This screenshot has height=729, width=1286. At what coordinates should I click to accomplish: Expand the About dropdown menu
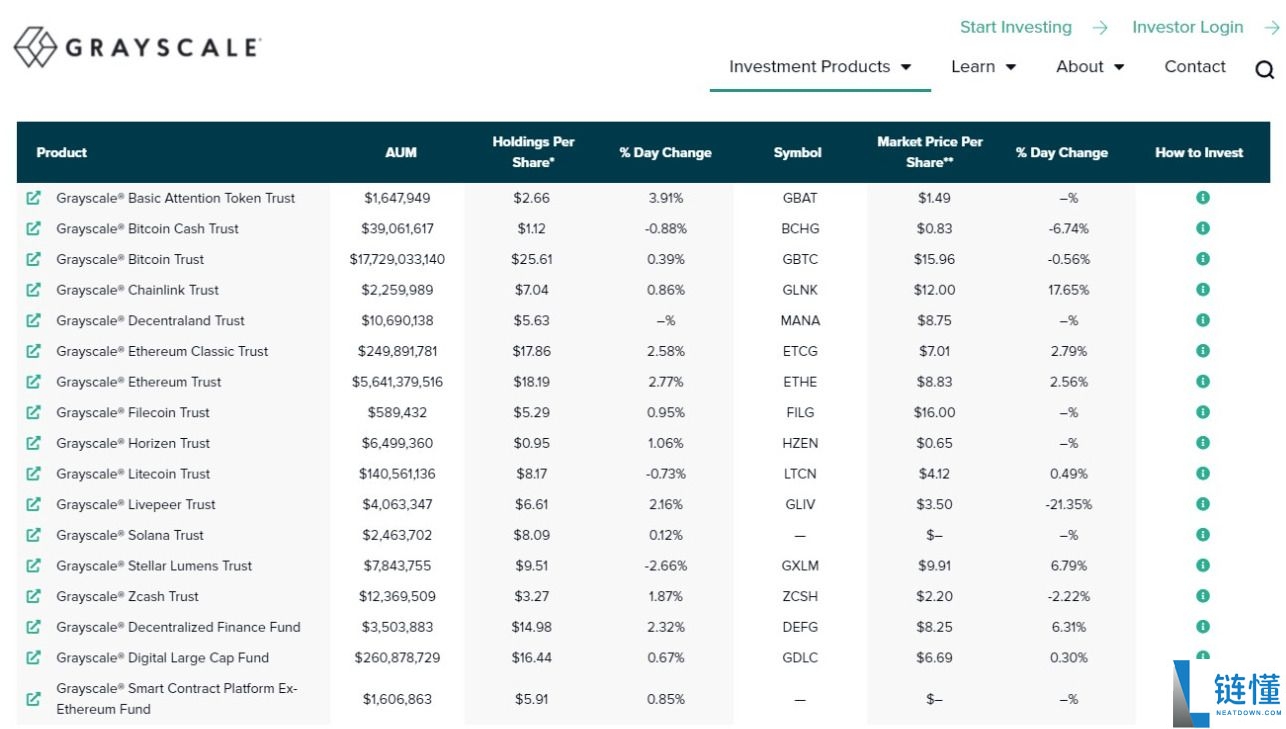tap(1090, 67)
